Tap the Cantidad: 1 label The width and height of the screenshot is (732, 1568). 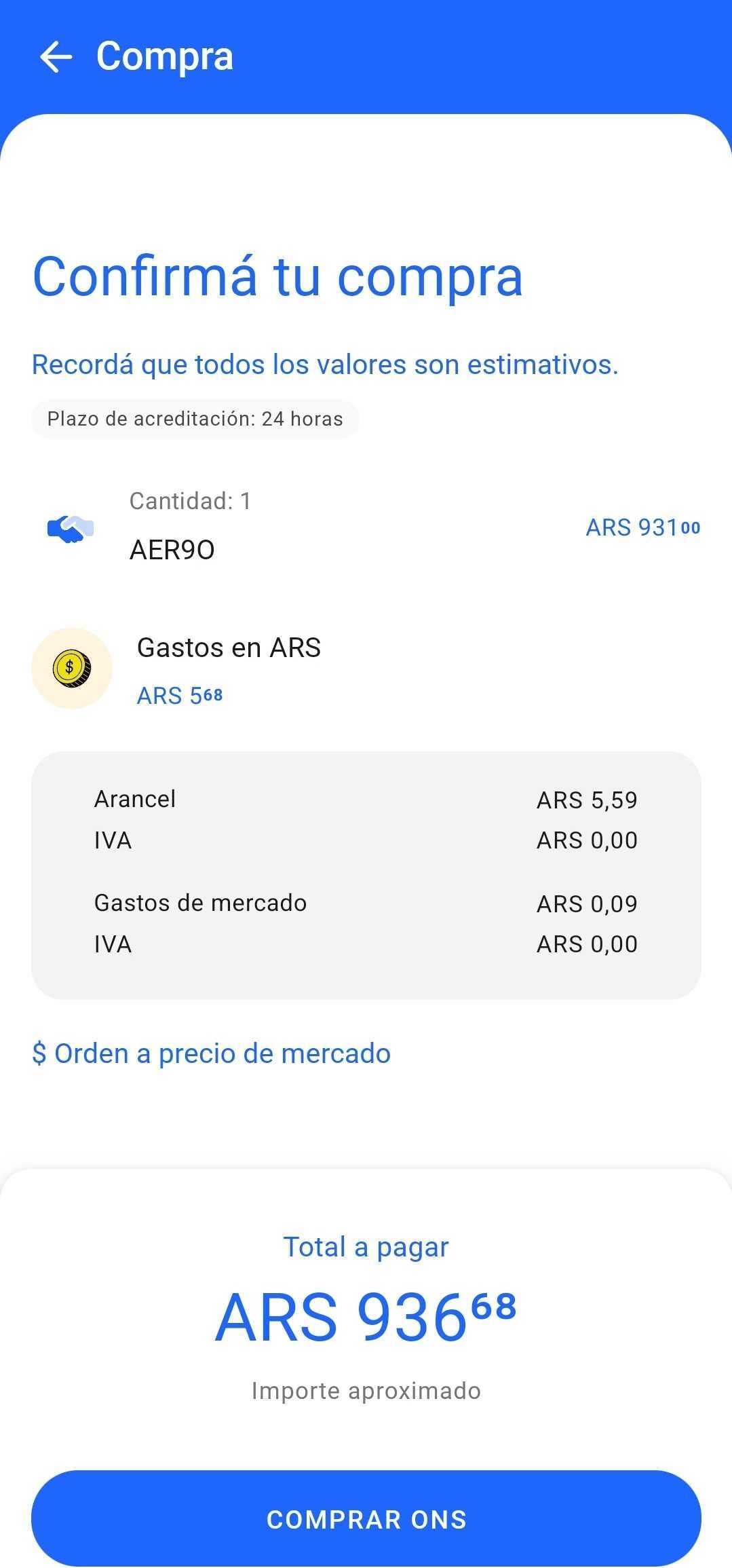coord(191,501)
